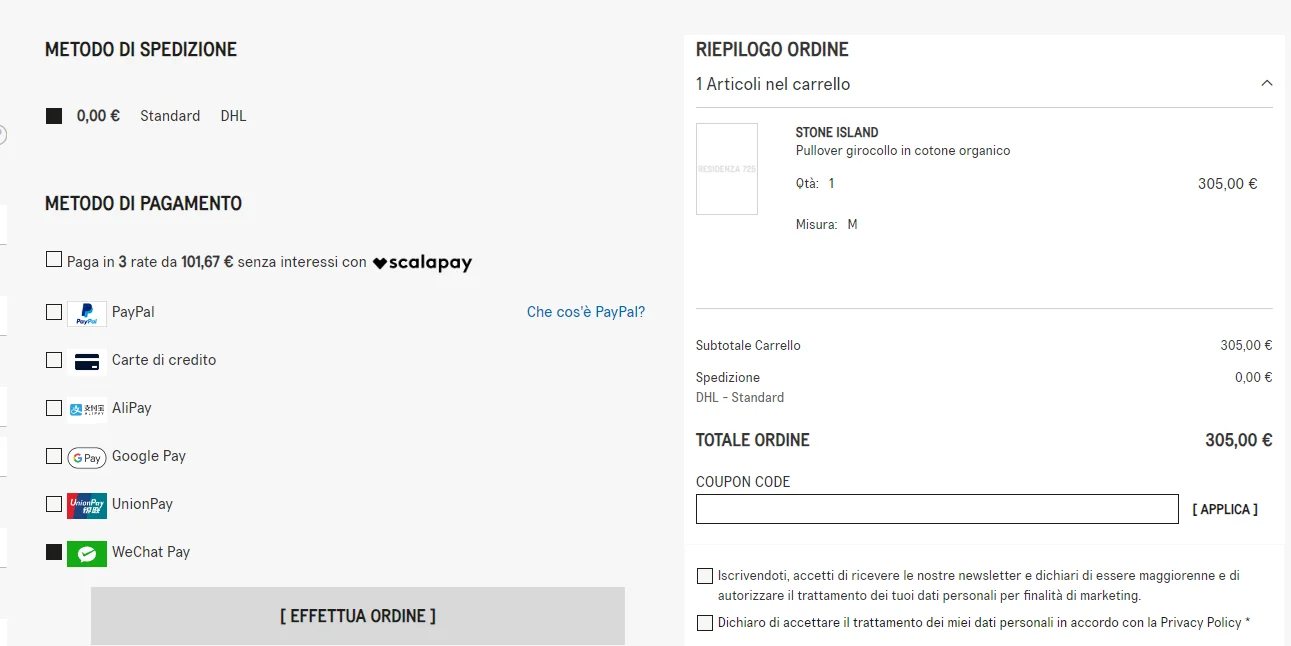Focus the Coupon Code input field
Image resolution: width=1291 pixels, height=646 pixels.
[937, 509]
